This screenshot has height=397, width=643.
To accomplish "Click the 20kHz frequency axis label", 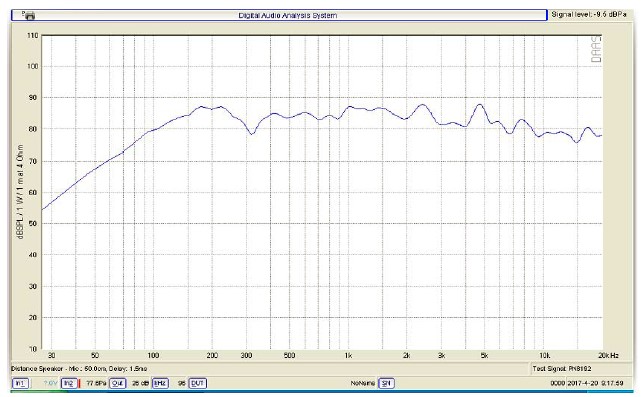I will pyautogui.click(x=609, y=356).
